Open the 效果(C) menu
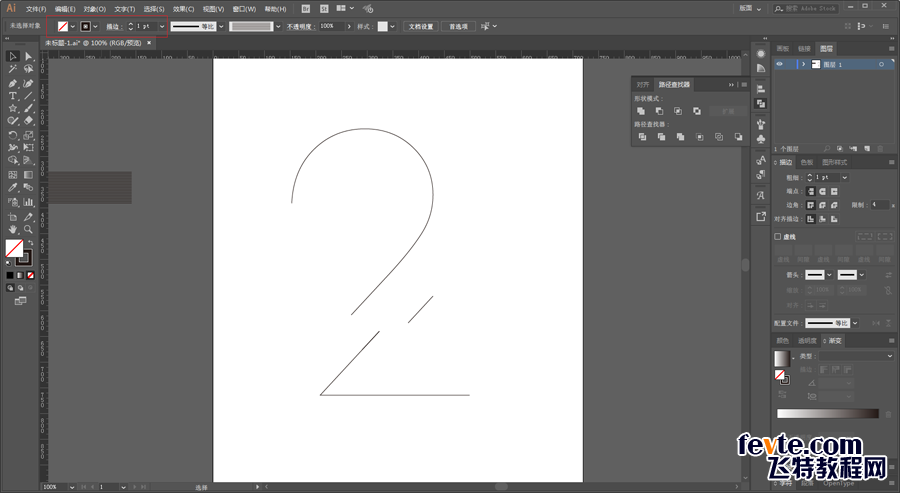 click(x=184, y=9)
